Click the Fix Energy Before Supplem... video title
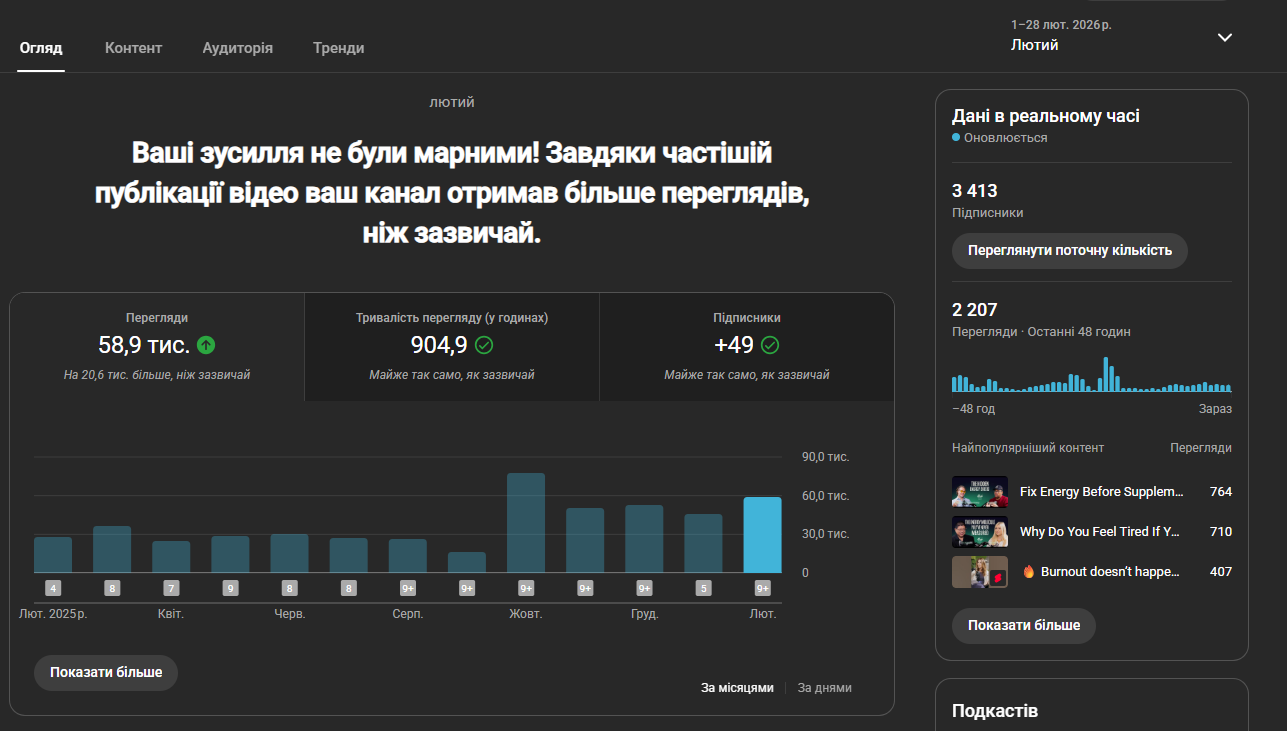The width and height of the screenshot is (1287, 731). (x=1101, y=492)
